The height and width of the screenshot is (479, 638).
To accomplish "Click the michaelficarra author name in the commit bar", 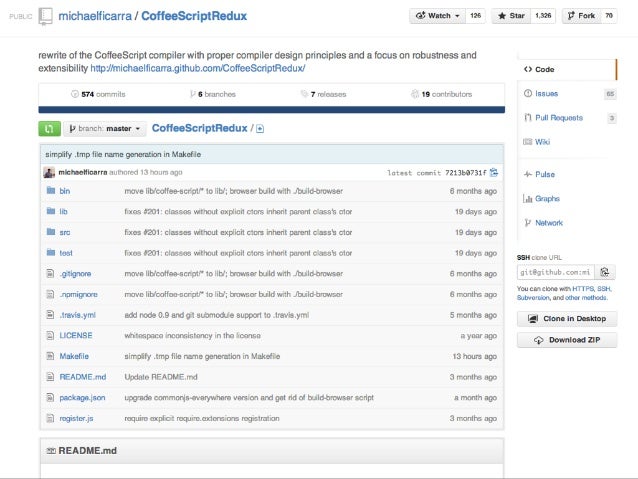I will click(83, 173).
